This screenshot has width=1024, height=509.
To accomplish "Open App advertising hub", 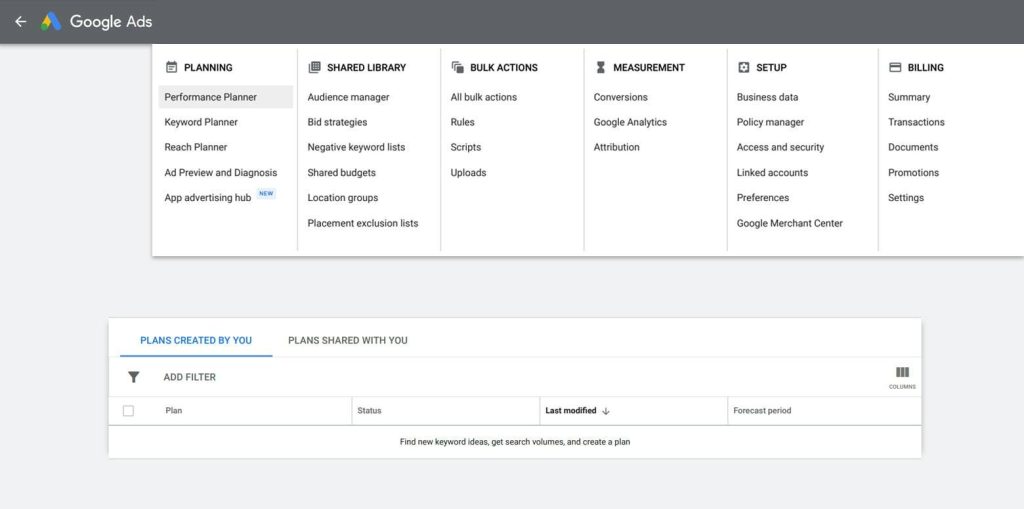I will tap(208, 197).
